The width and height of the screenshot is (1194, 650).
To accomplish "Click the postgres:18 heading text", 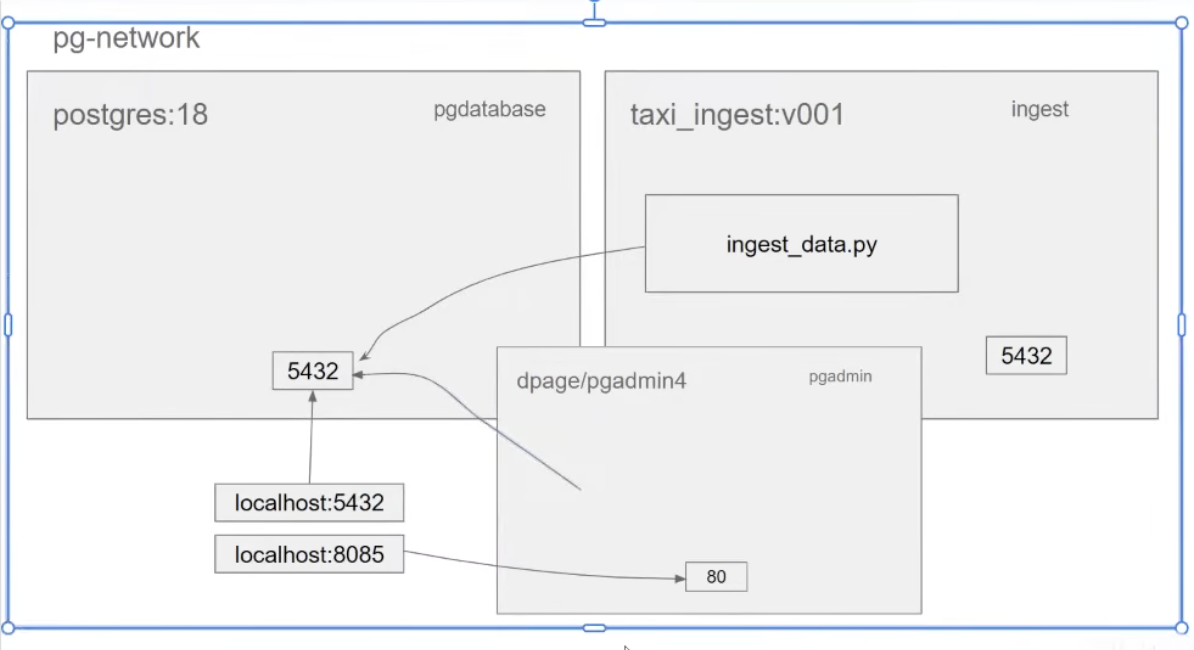I will (x=130, y=115).
